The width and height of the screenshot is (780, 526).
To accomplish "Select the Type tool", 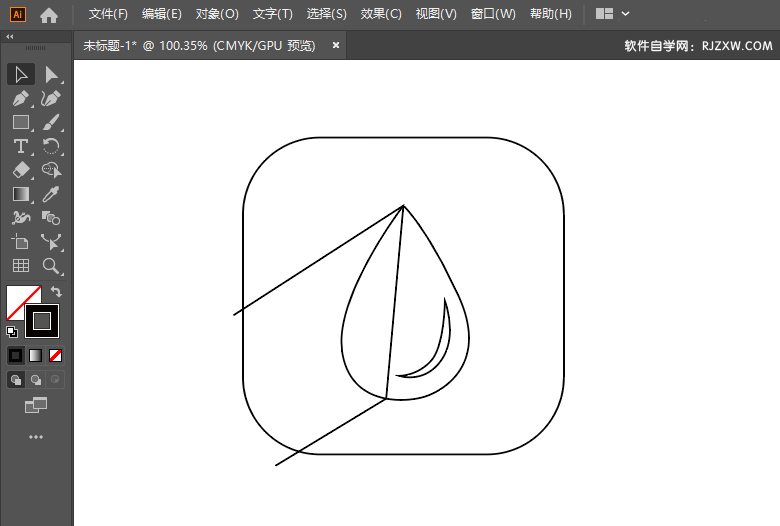I will [21, 146].
